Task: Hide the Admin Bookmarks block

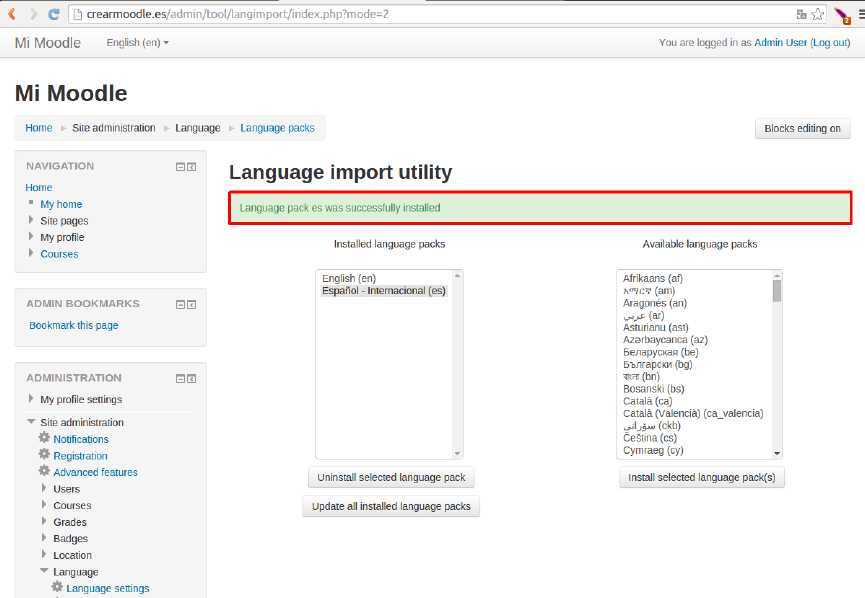Action: pos(180,304)
